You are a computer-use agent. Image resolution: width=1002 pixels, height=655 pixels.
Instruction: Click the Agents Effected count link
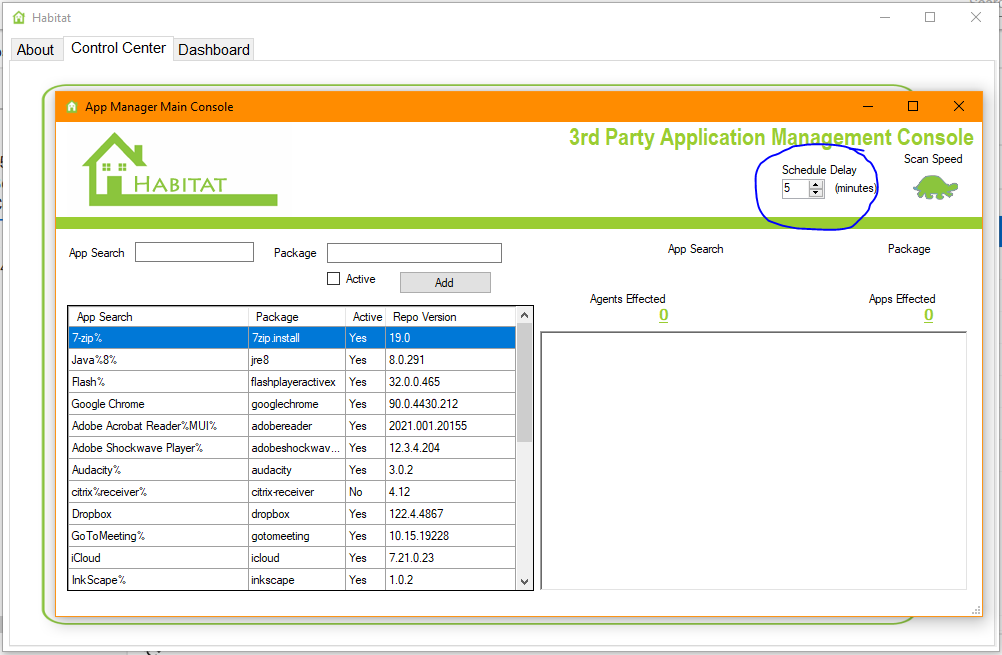[x=663, y=316]
